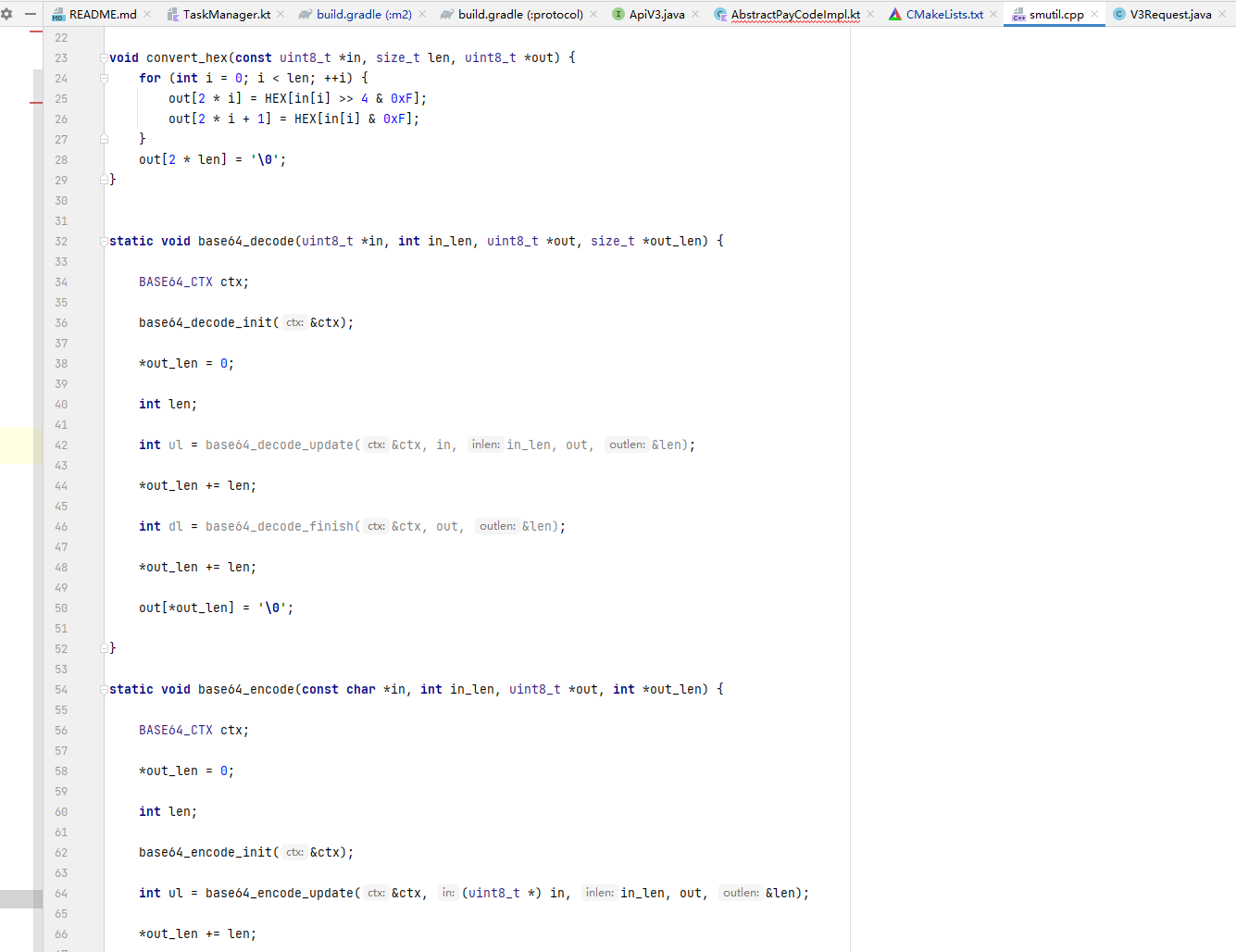Viewport: 1236px width, 952px height.
Task: Close the CMakeLists.txt tab
Action: 993,14
